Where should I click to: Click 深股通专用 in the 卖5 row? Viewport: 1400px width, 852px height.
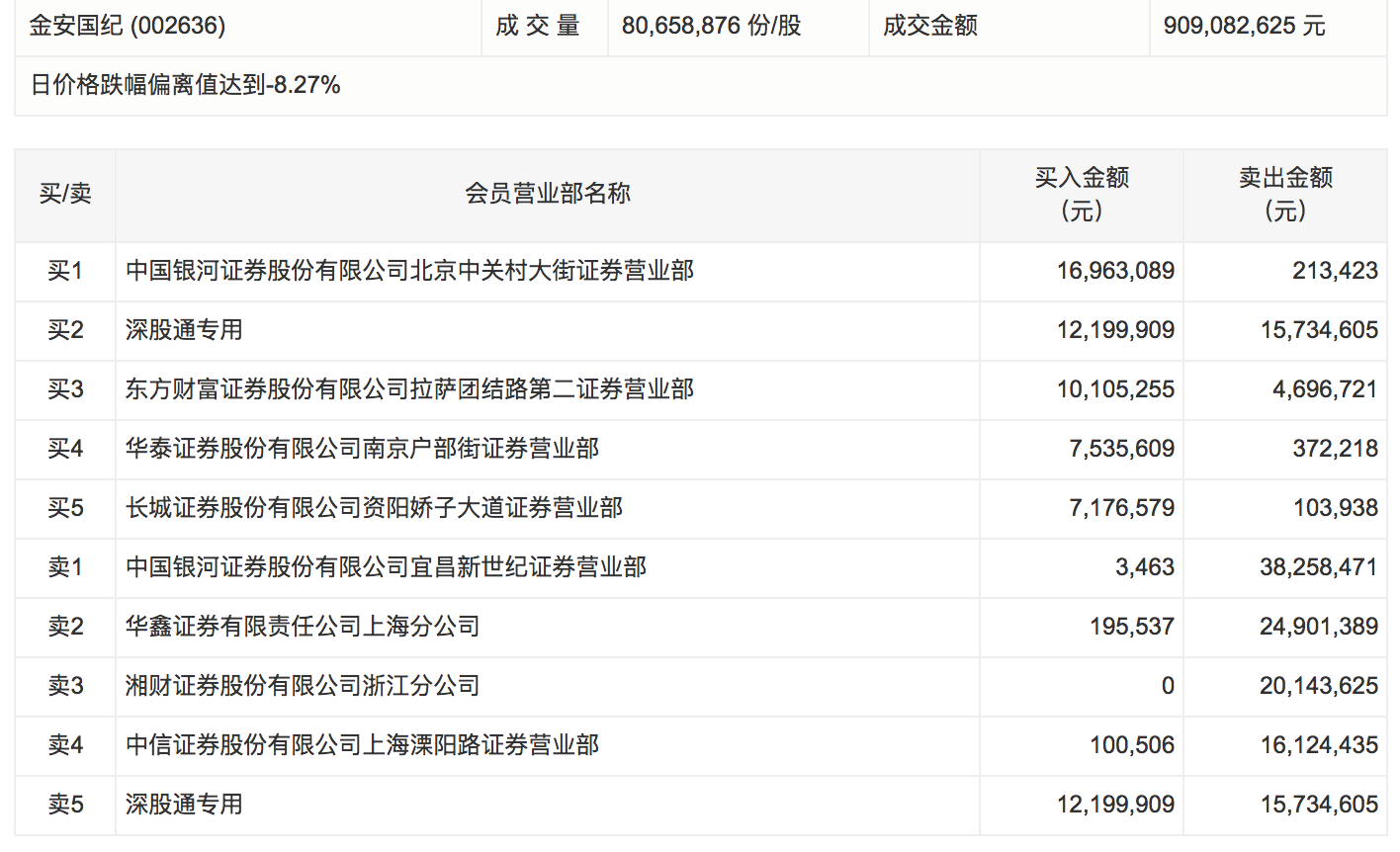coord(184,805)
